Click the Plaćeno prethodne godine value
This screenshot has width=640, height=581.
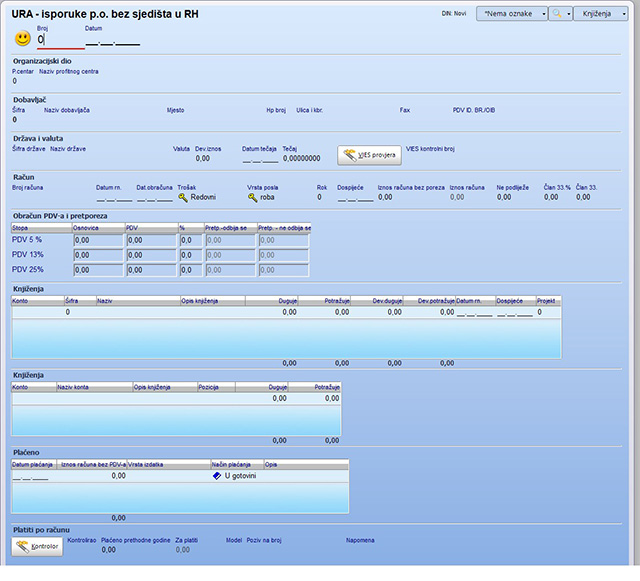[109, 550]
